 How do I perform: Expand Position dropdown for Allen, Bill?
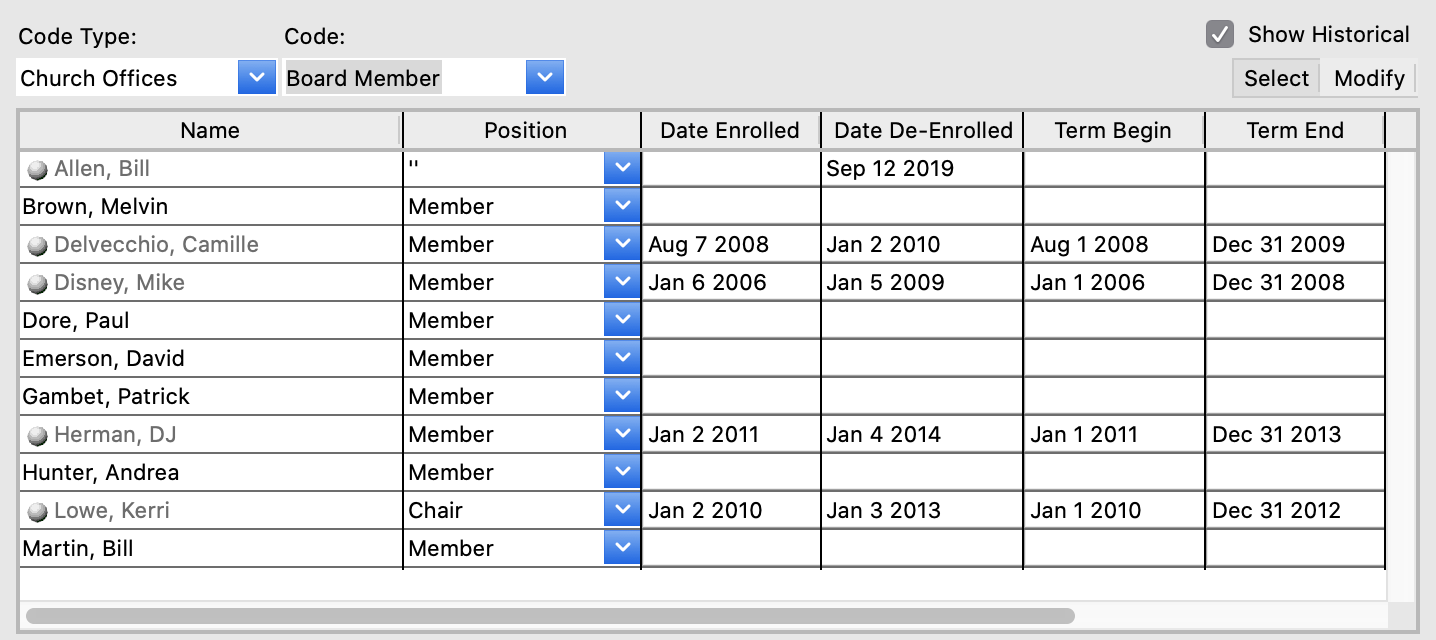pyautogui.click(x=621, y=168)
